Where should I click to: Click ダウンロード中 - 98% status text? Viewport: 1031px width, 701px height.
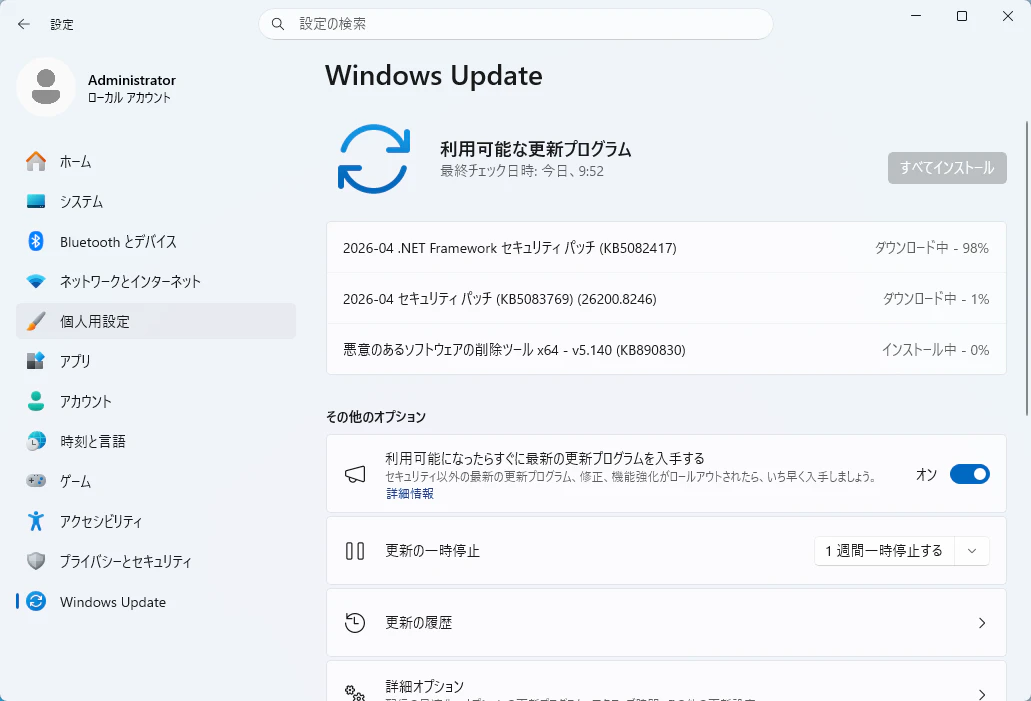click(x=931, y=248)
